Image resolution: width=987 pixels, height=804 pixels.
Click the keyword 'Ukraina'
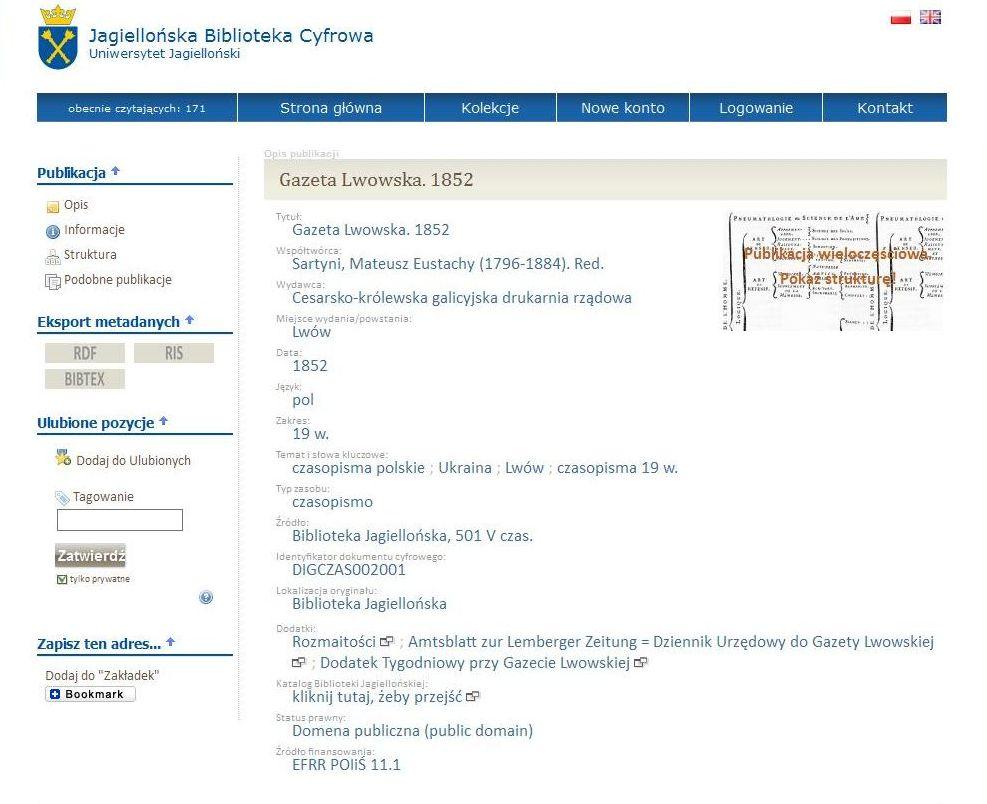tap(465, 468)
